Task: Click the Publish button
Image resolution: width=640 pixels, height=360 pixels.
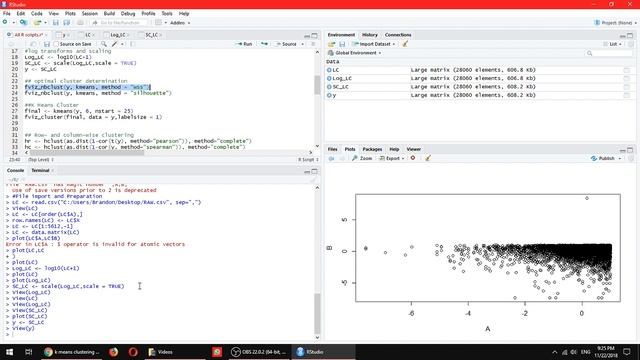Action: coord(603,158)
